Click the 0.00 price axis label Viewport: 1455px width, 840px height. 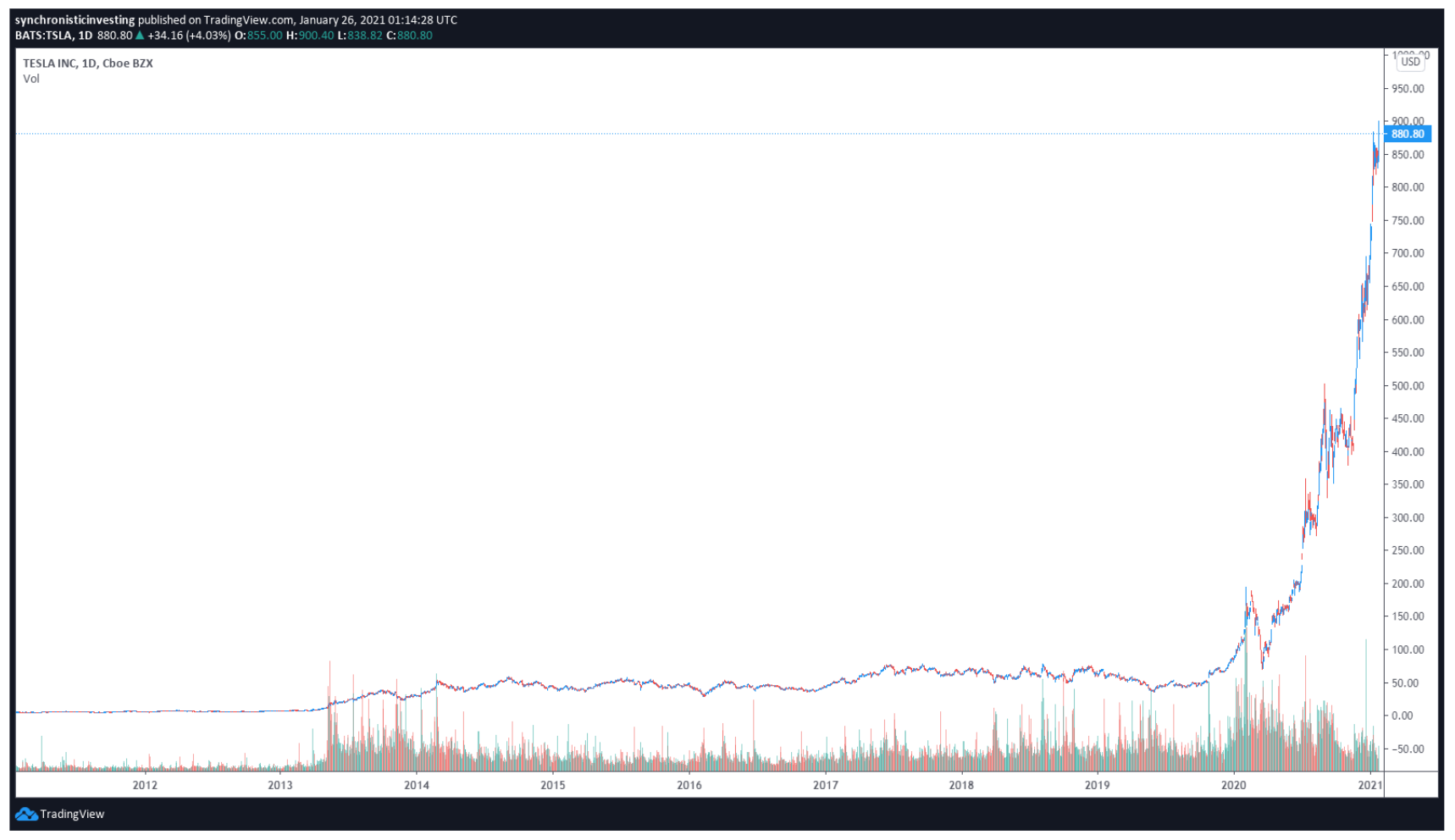1402,716
